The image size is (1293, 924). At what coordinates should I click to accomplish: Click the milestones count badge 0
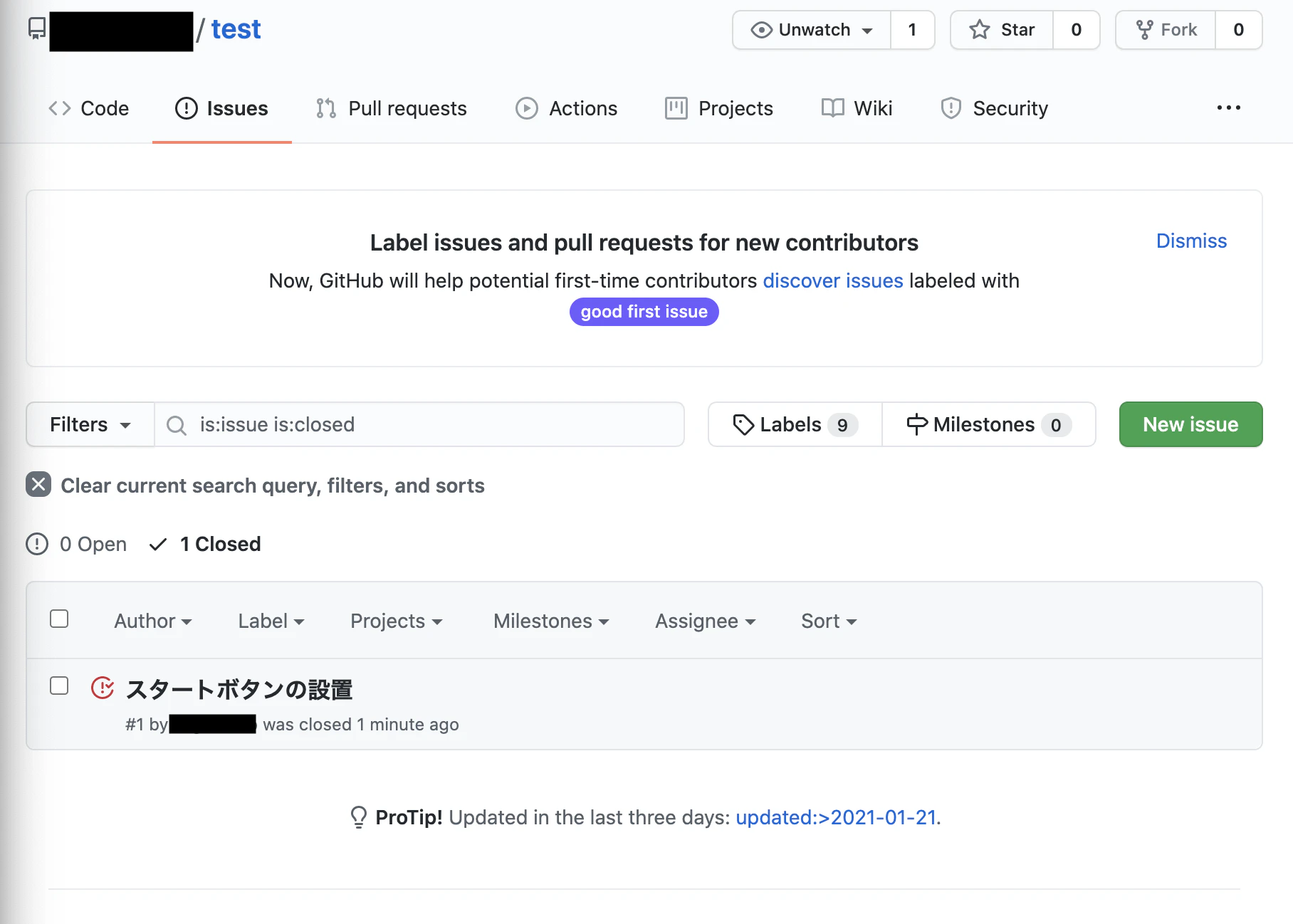[x=1056, y=425]
